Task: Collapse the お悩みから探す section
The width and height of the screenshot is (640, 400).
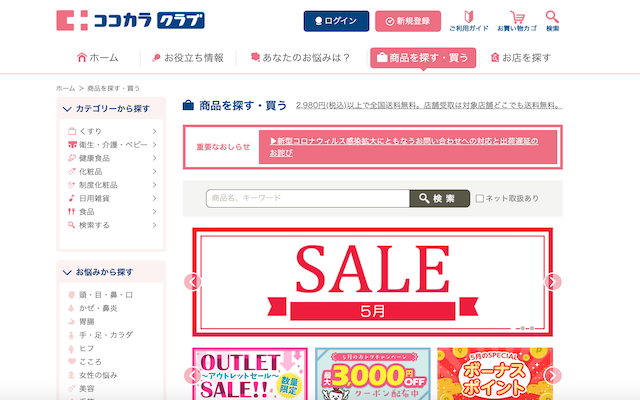Action: pos(67,272)
